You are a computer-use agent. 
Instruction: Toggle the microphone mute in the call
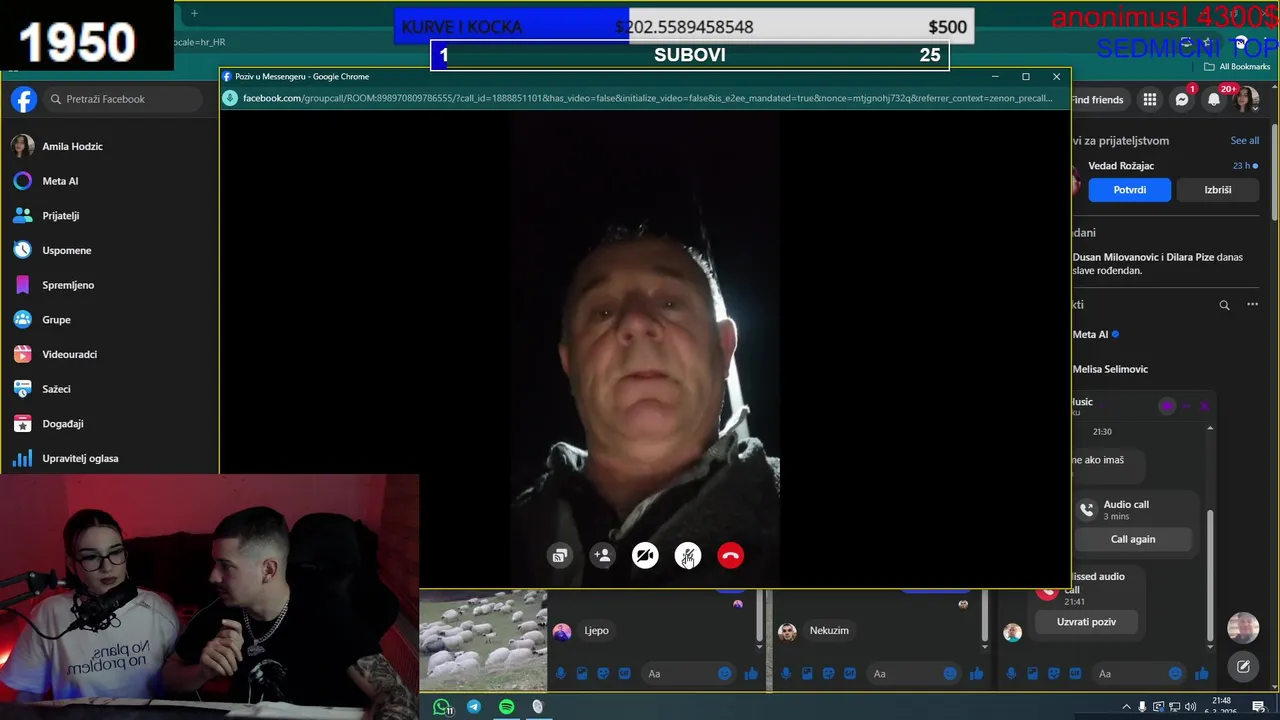coord(688,556)
